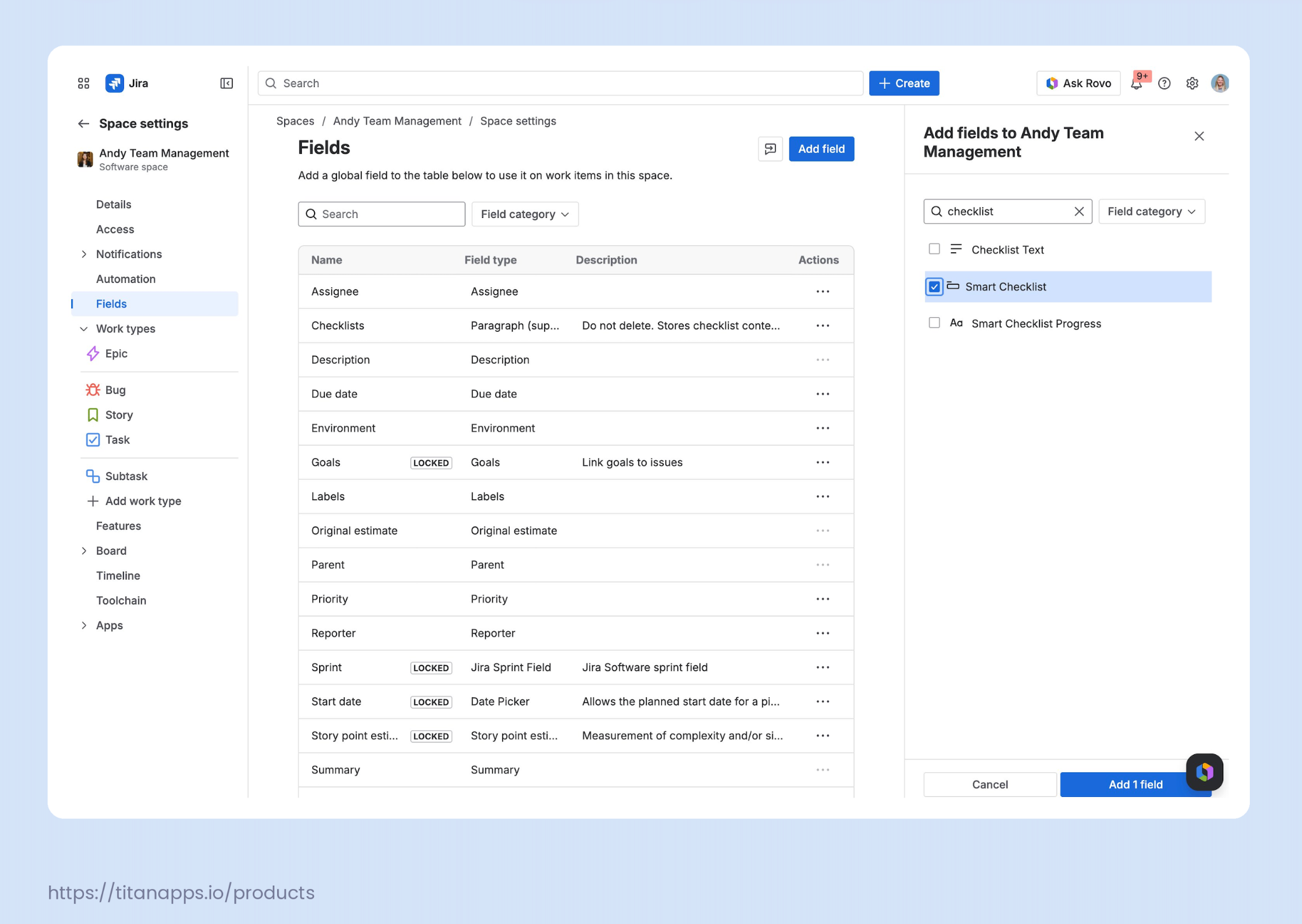Select Fields in the sidebar
This screenshot has height=924, width=1302.
(155, 304)
